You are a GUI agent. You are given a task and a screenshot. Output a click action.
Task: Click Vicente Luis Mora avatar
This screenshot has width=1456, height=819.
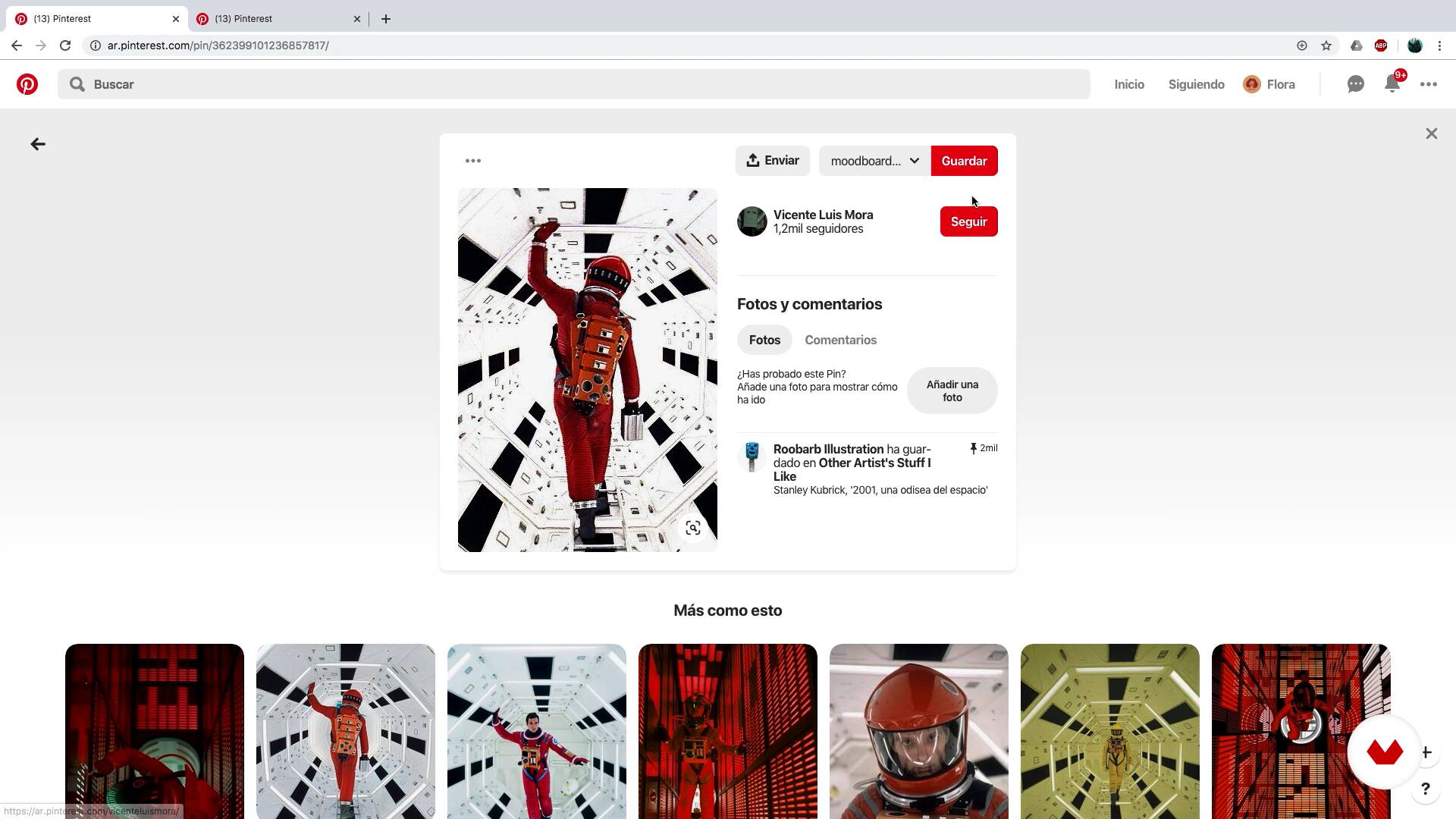[752, 221]
